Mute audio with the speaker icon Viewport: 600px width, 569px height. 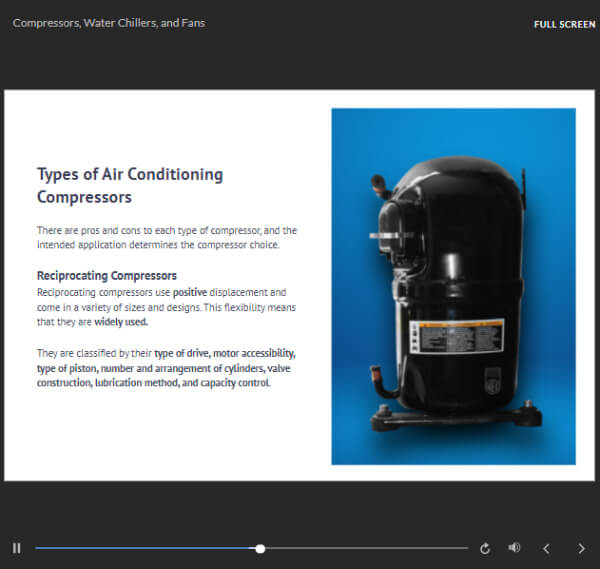[x=514, y=548]
